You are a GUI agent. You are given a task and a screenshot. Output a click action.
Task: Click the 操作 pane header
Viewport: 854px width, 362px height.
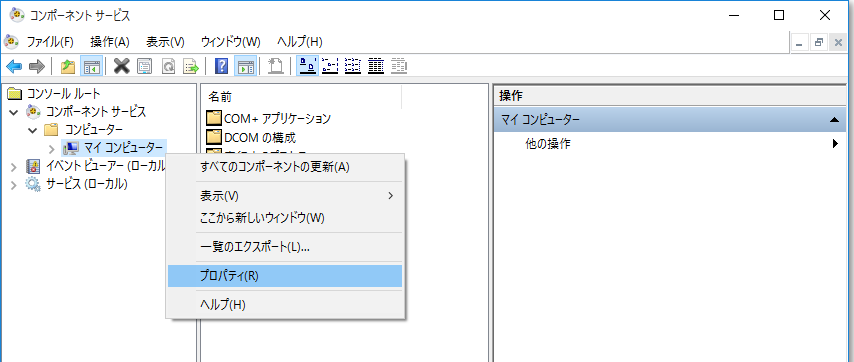670,96
